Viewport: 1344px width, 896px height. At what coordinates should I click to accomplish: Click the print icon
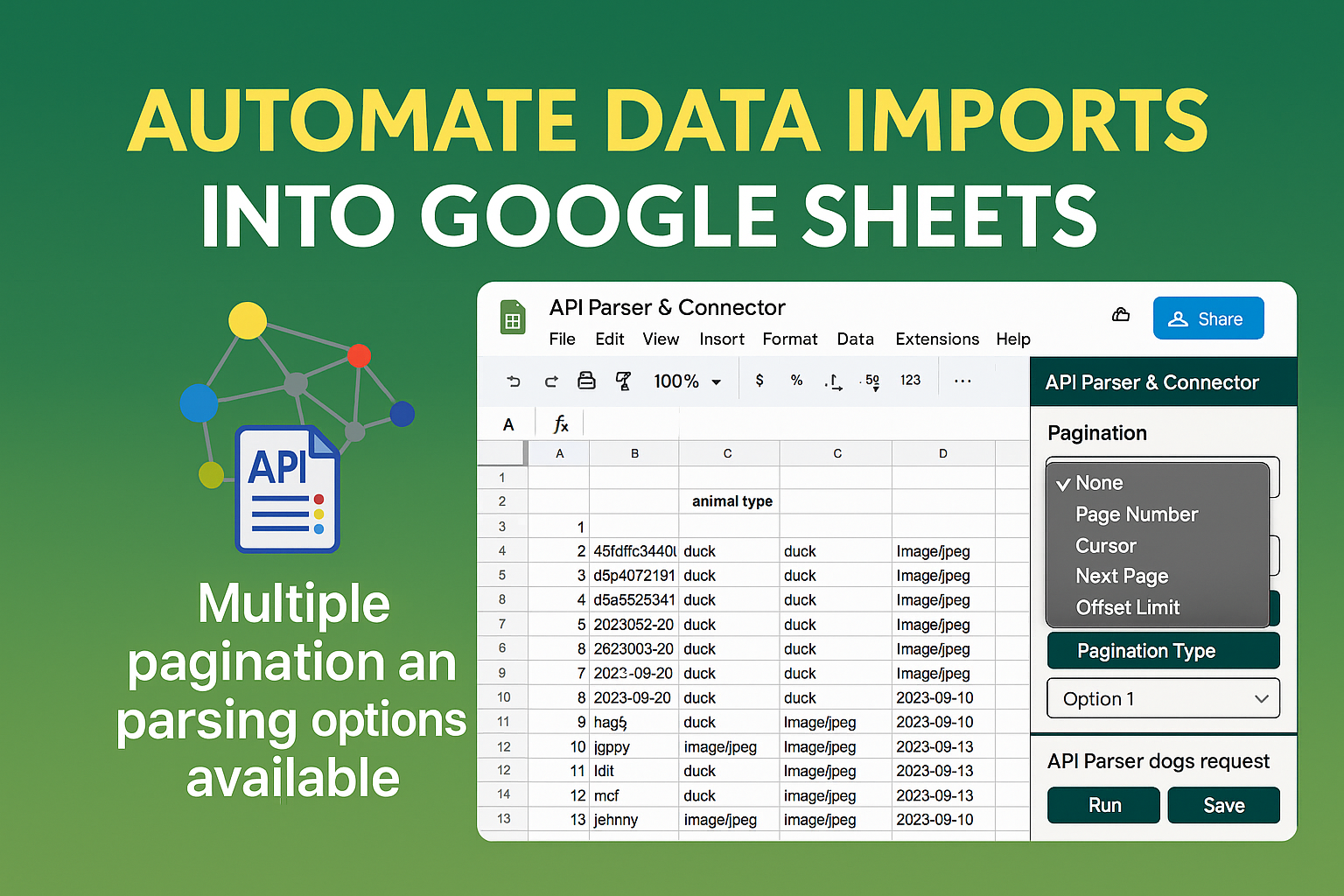pos(586,380)
